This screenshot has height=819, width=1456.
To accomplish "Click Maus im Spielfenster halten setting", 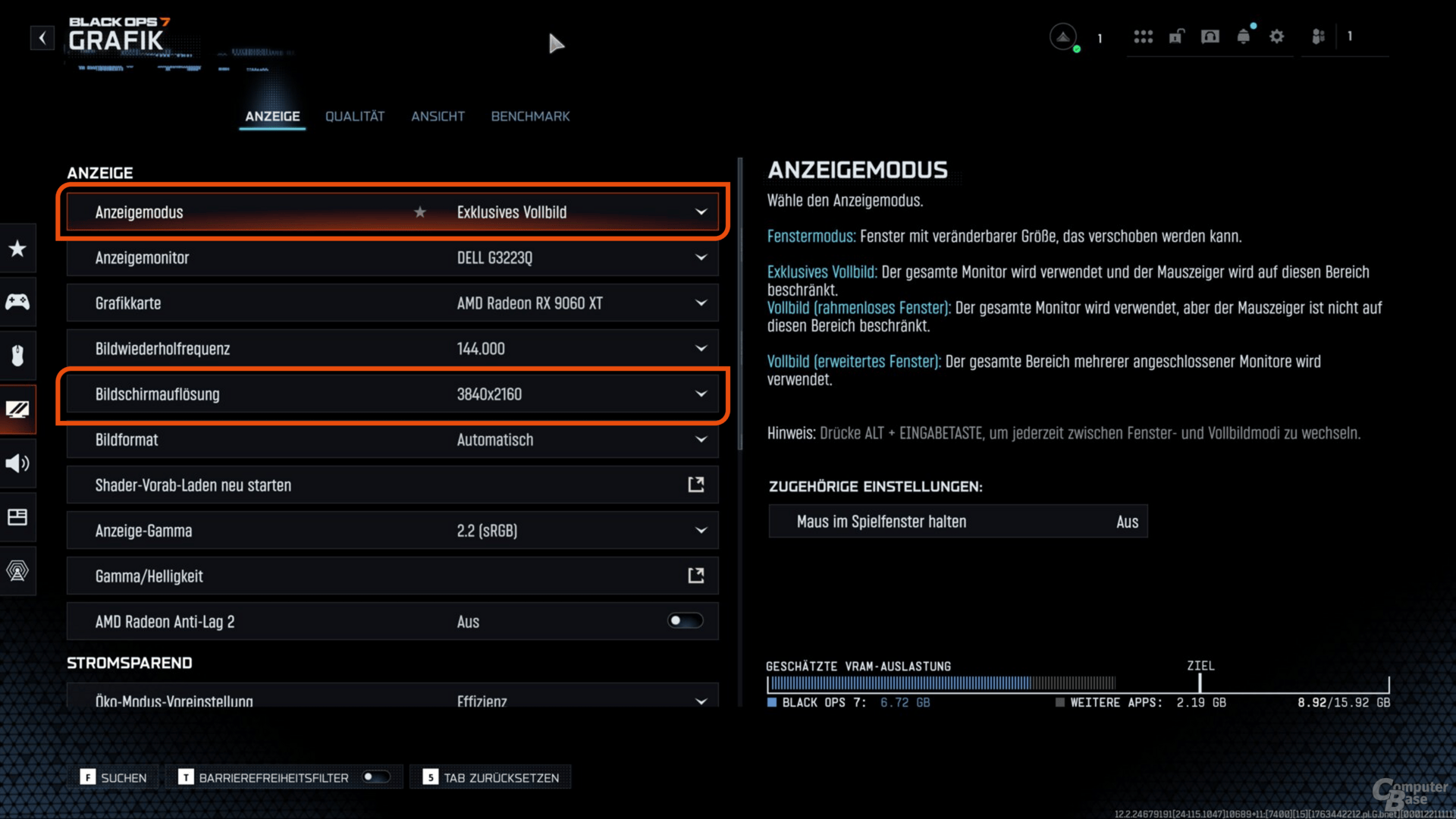I will click(958, 522).
